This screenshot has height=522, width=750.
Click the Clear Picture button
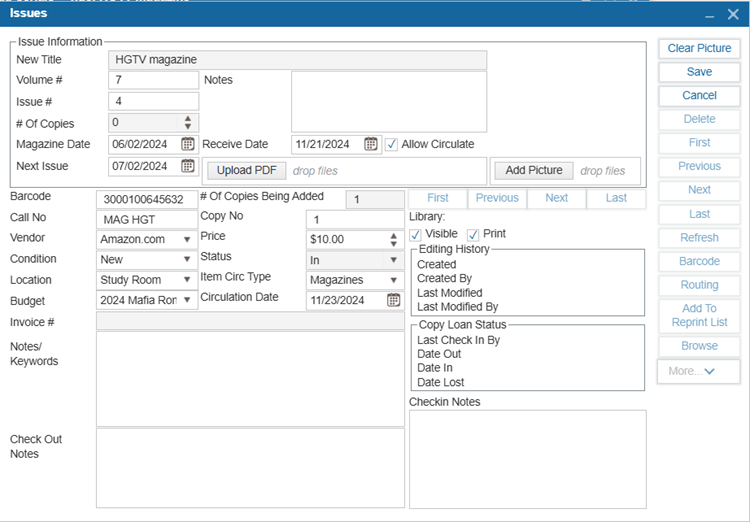tap(699, 48)
